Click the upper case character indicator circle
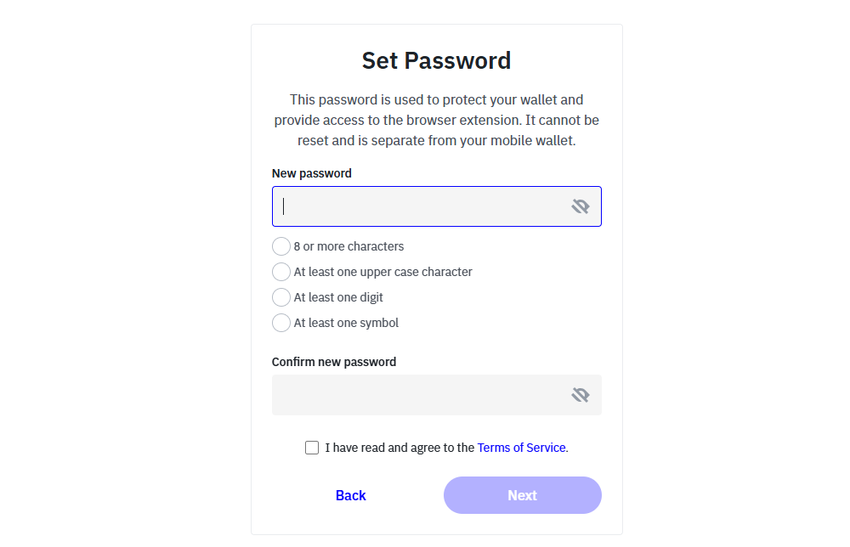This screenshot has width=850, height=547. [281, 272]
